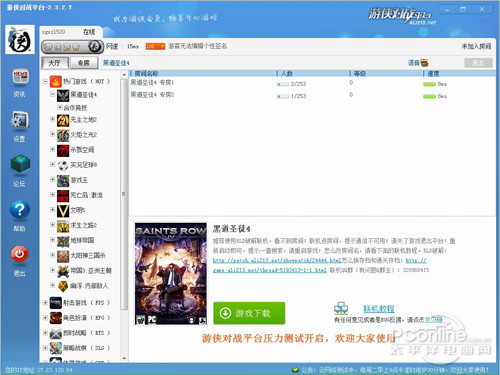This screenshot has width=500, height=375.
Task: Click the voice (语音) icon
Action: click(x=424, y=63)
